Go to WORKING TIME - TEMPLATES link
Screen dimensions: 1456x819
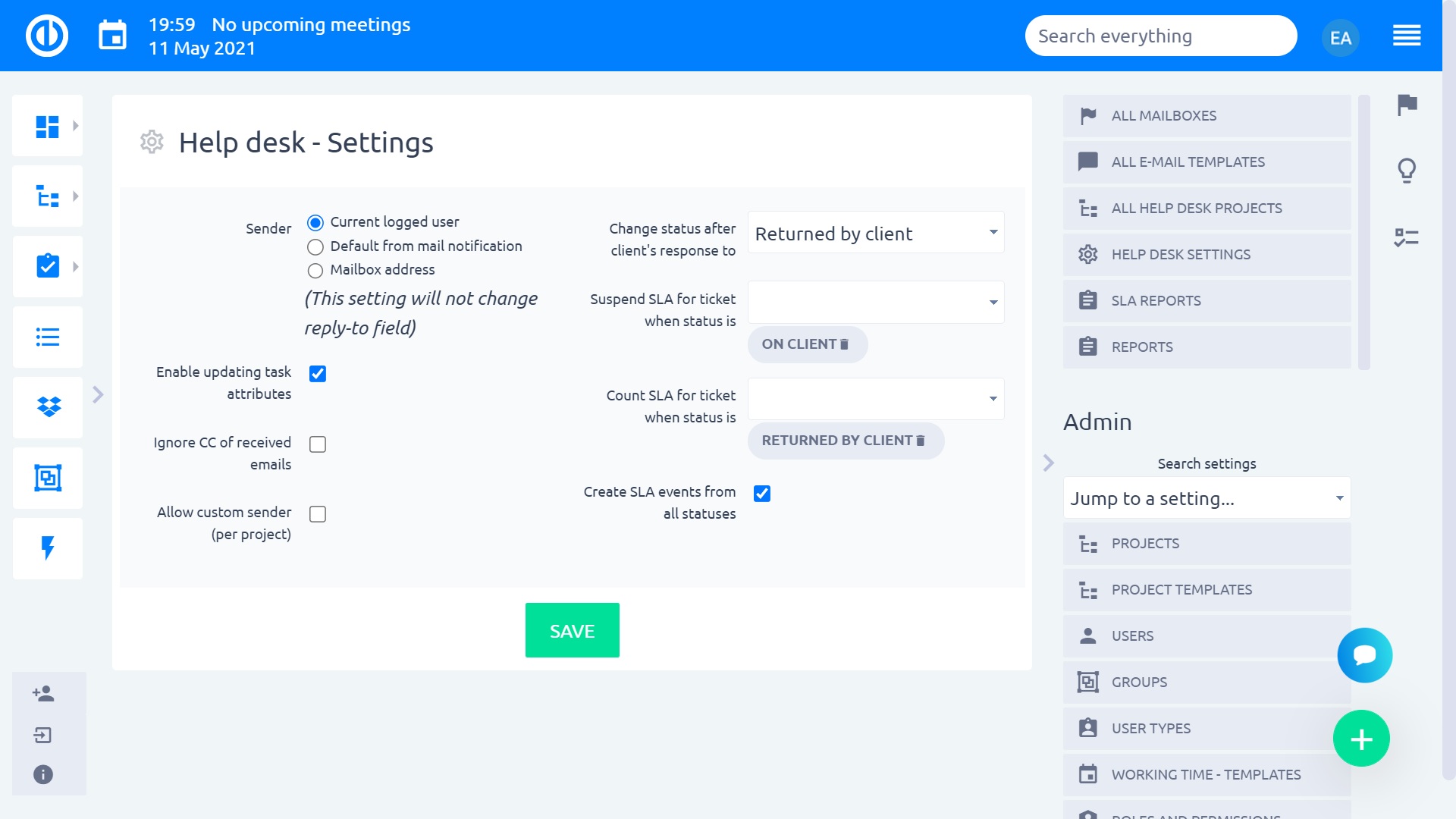(x=1207, y=775)
